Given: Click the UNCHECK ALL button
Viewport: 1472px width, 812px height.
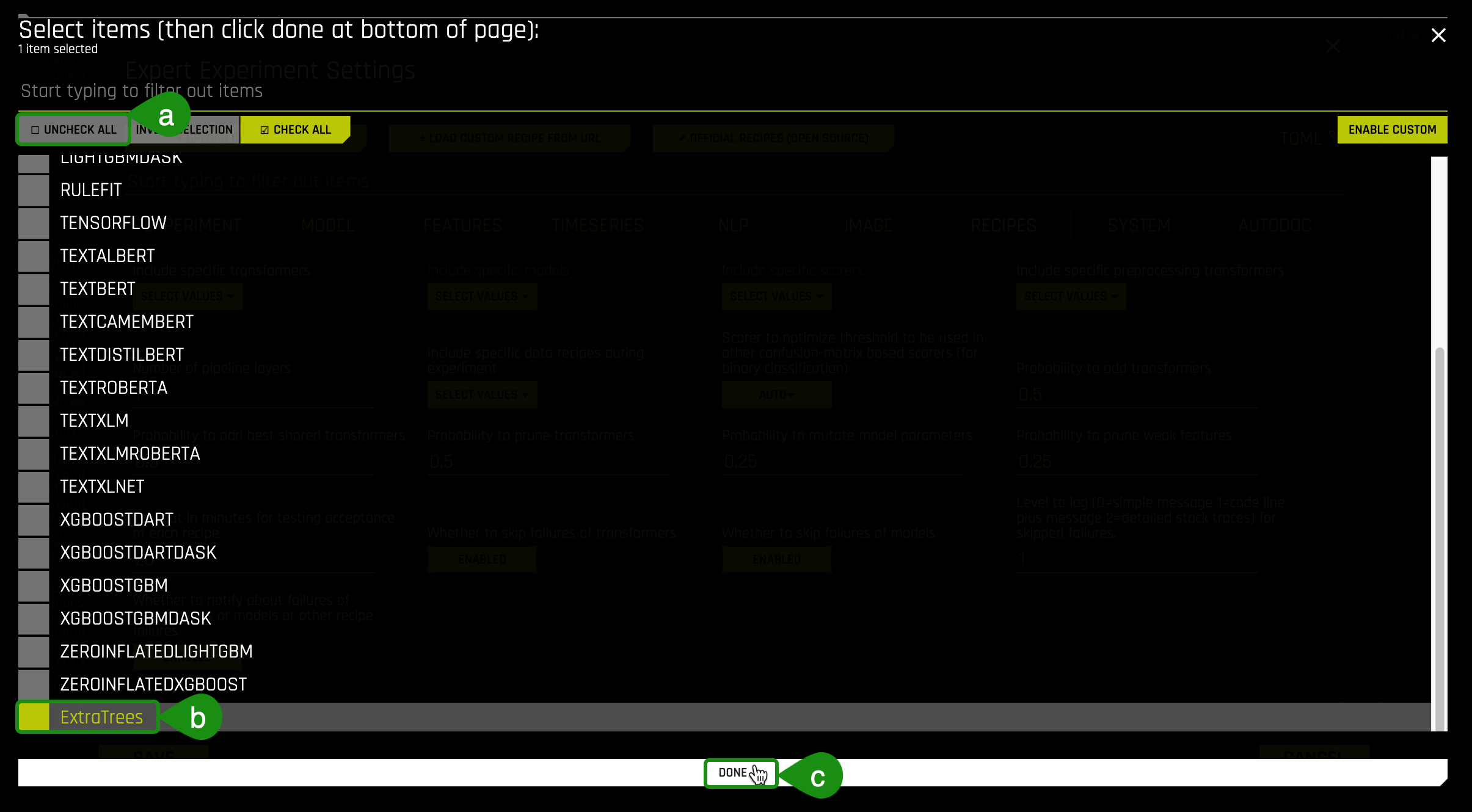Looking at the screenshot, I should point(72,129).
